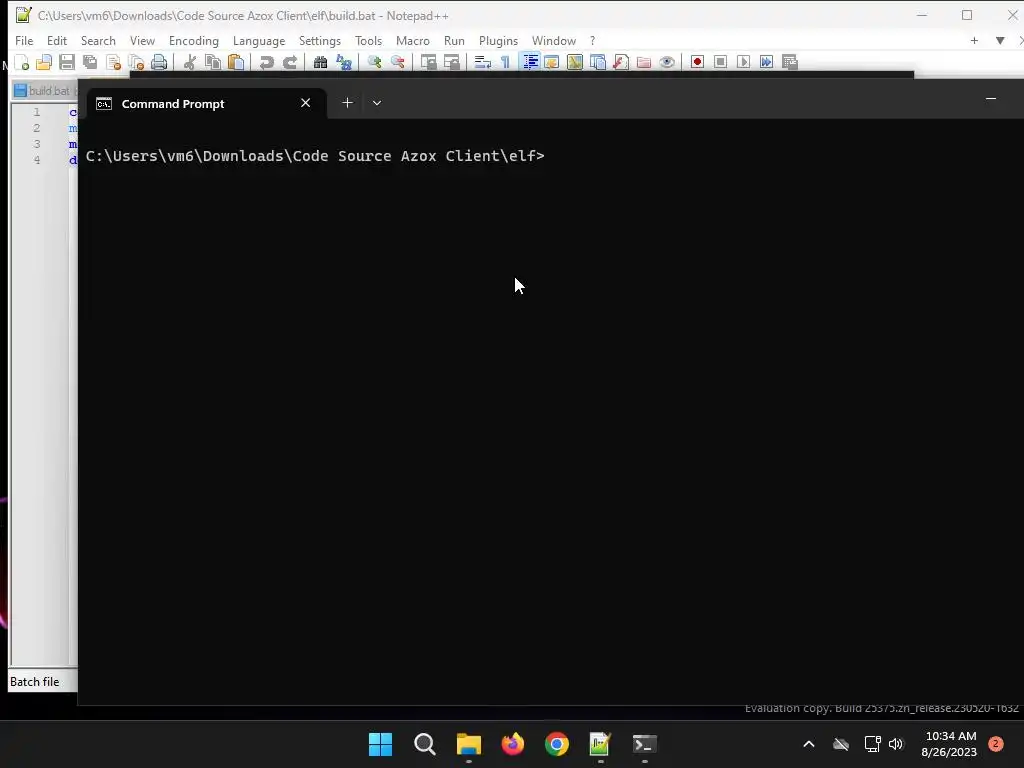This screenshot has height=768, width=1024.
Task: Toggle synchronize vertical scrolling icon
Action: click(x=428, y=62)
